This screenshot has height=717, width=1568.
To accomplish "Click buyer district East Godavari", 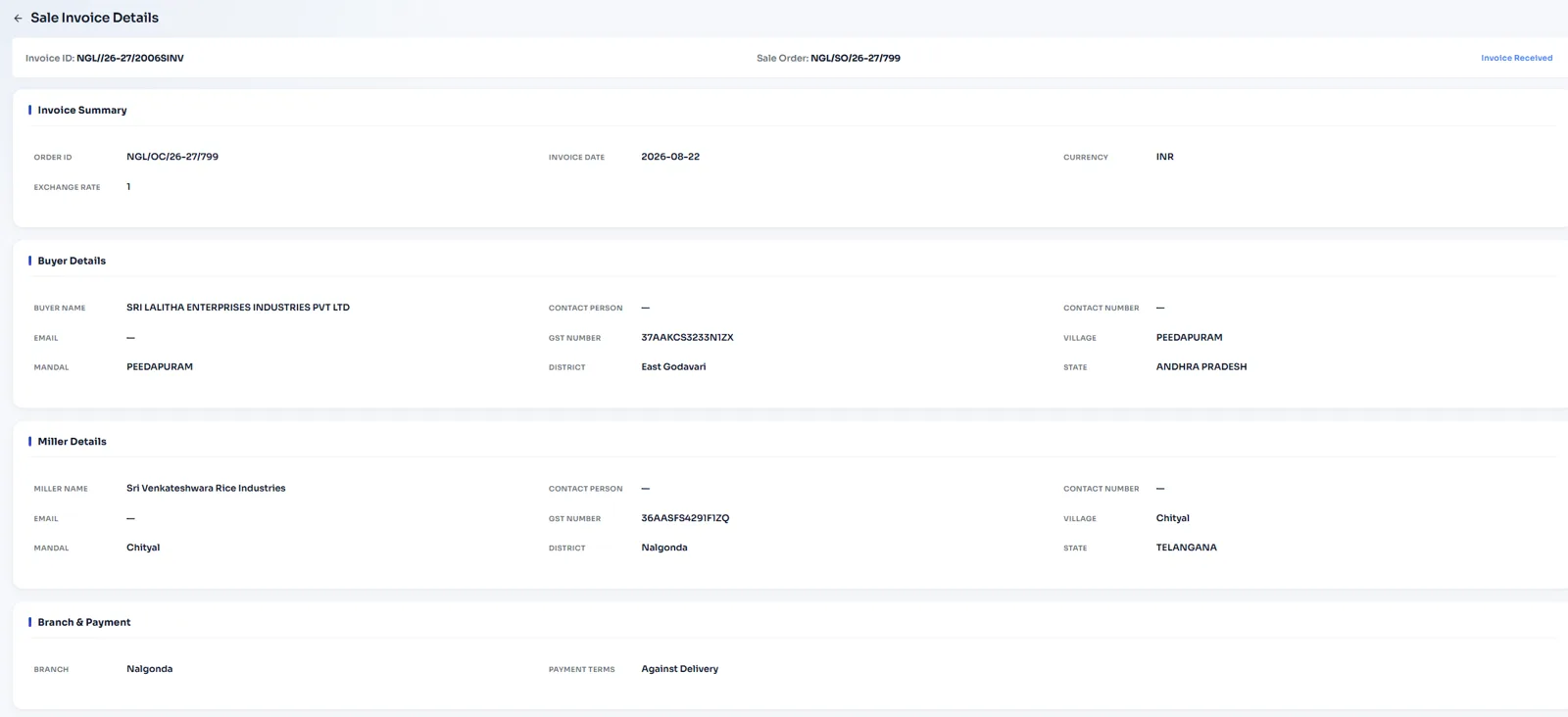I will (673, 366).
